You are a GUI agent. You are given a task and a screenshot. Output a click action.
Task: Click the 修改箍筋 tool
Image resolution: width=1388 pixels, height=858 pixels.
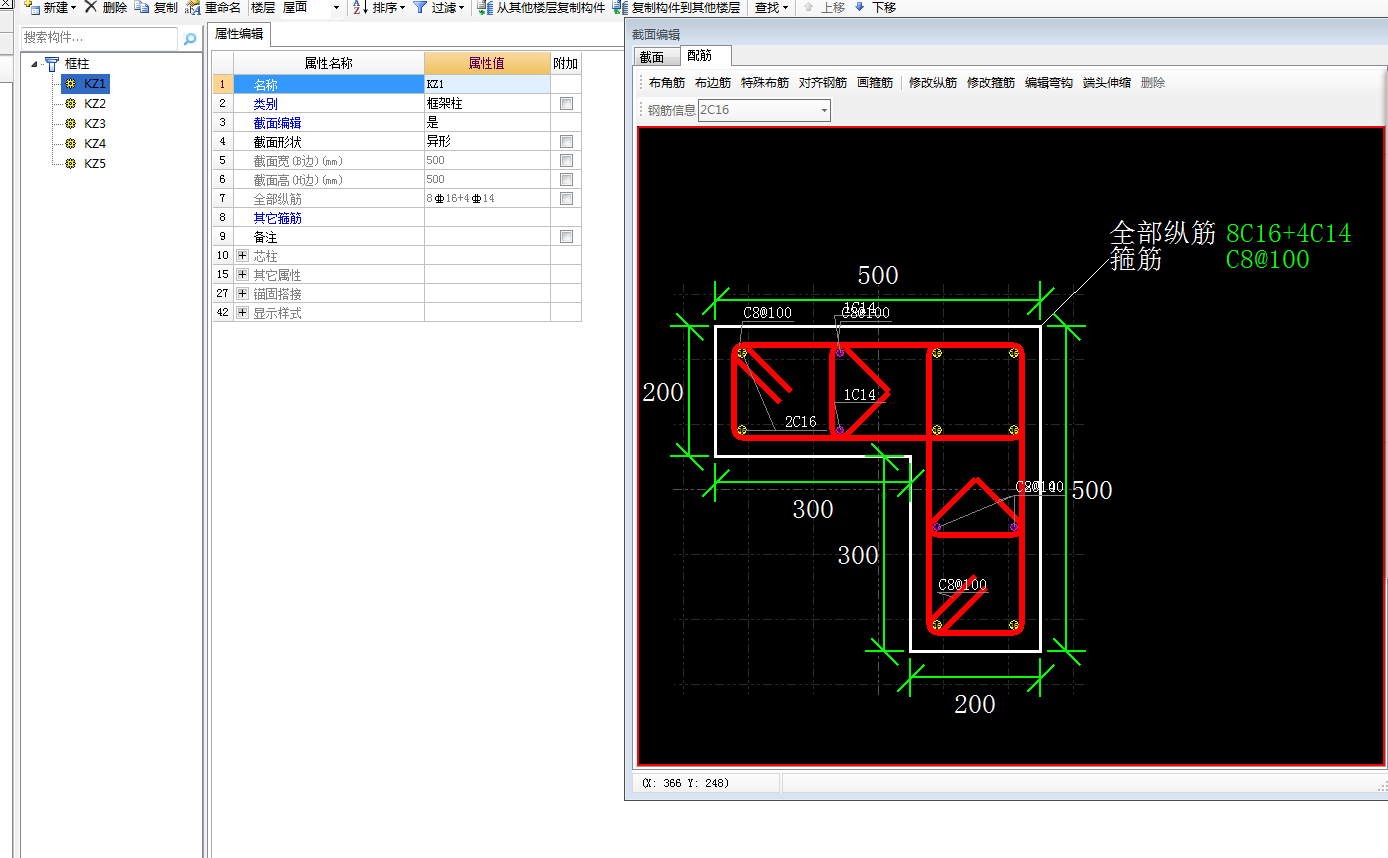click(x=991, y=83)
